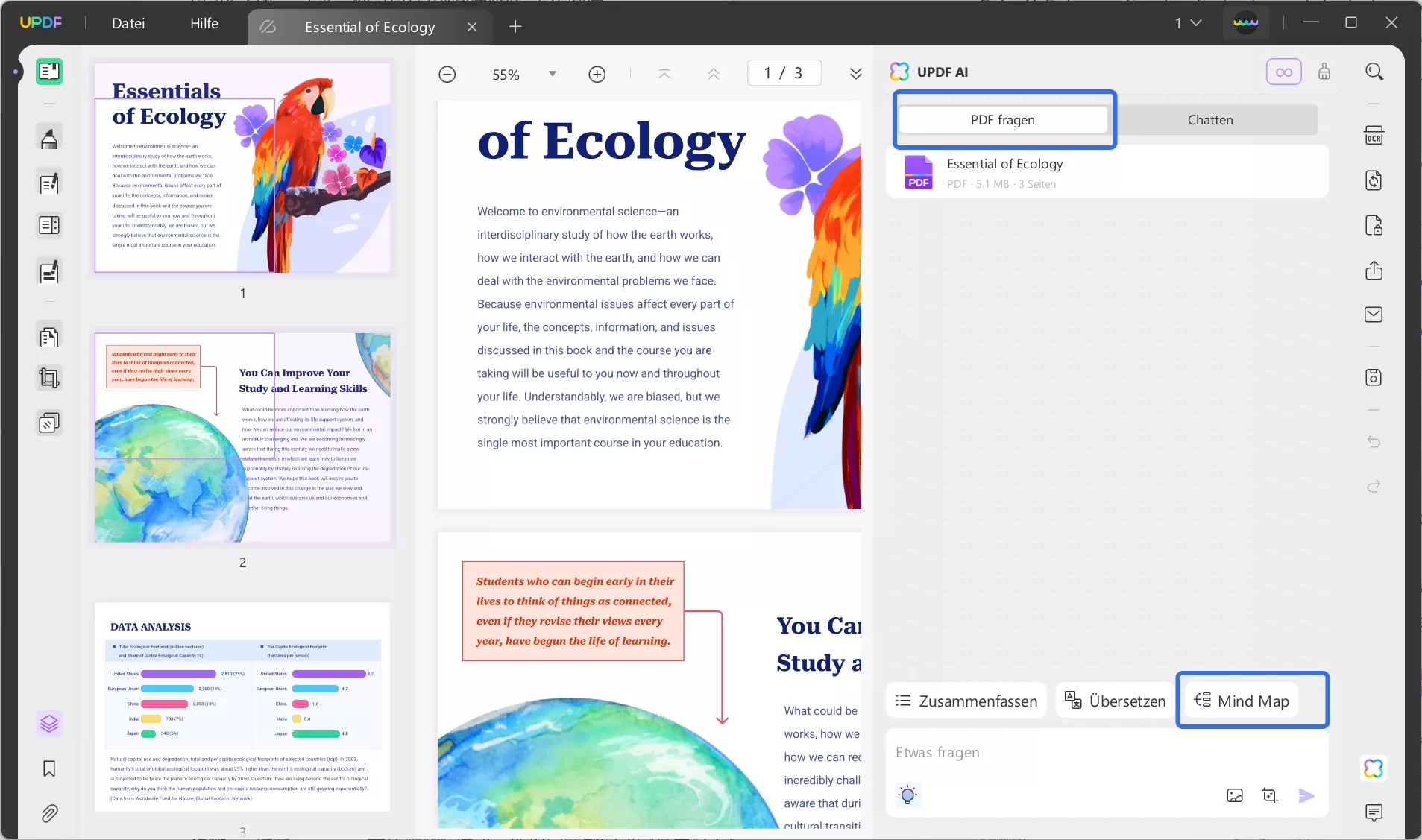The width and height of the screenshot is (1422, 840).
Task: Click the Undo arrow
Action: click(x=1374, y=441)
